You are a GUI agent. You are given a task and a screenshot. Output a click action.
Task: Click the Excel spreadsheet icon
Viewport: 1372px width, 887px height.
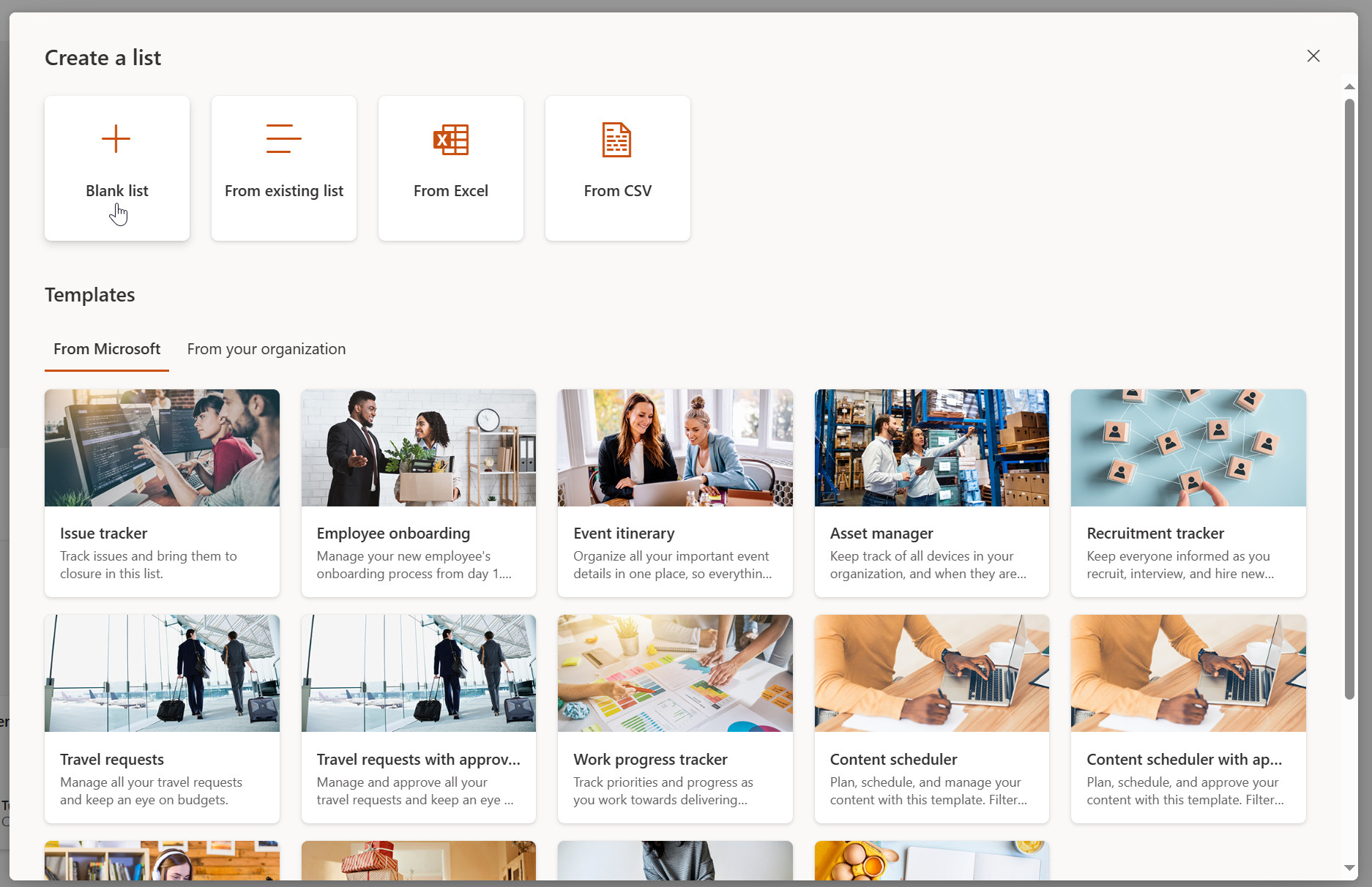451,139
